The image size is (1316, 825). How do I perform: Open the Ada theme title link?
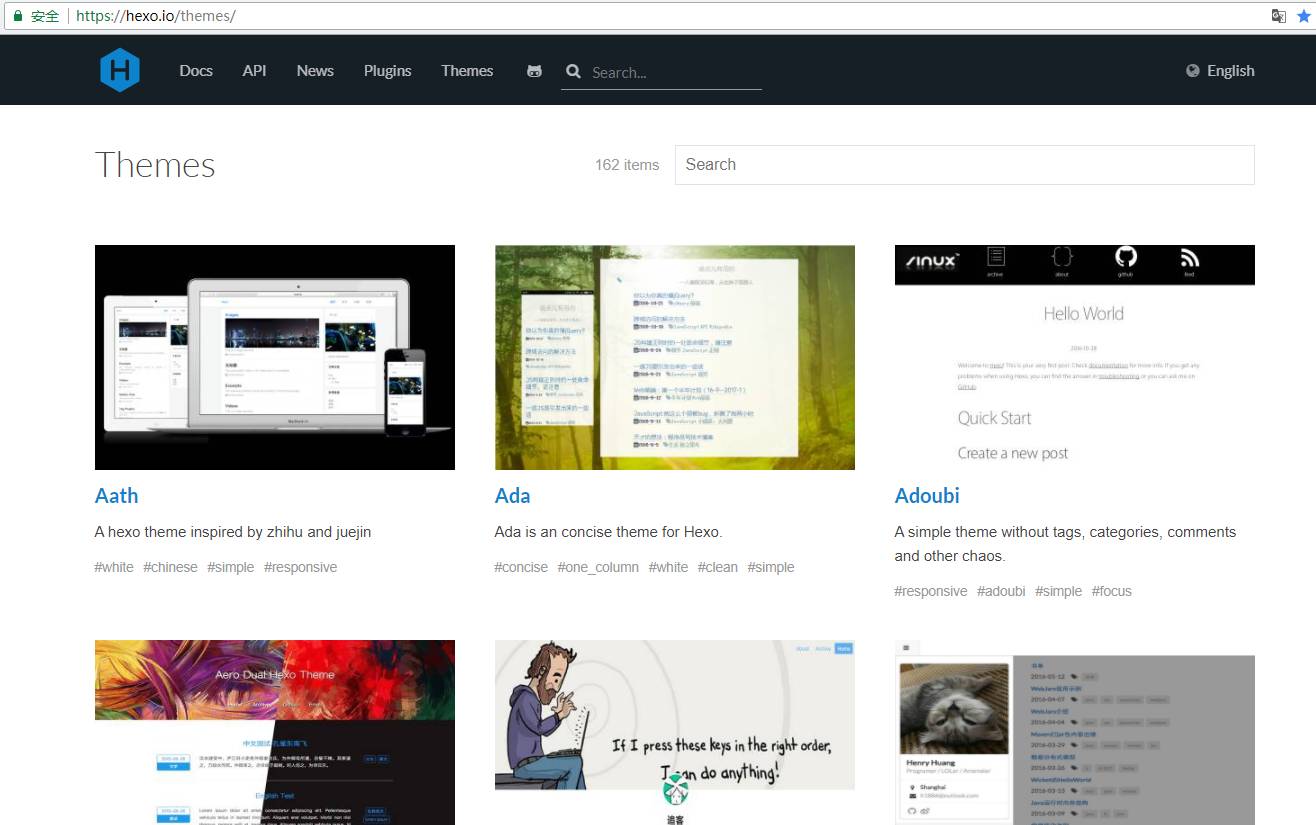(512, 496)
